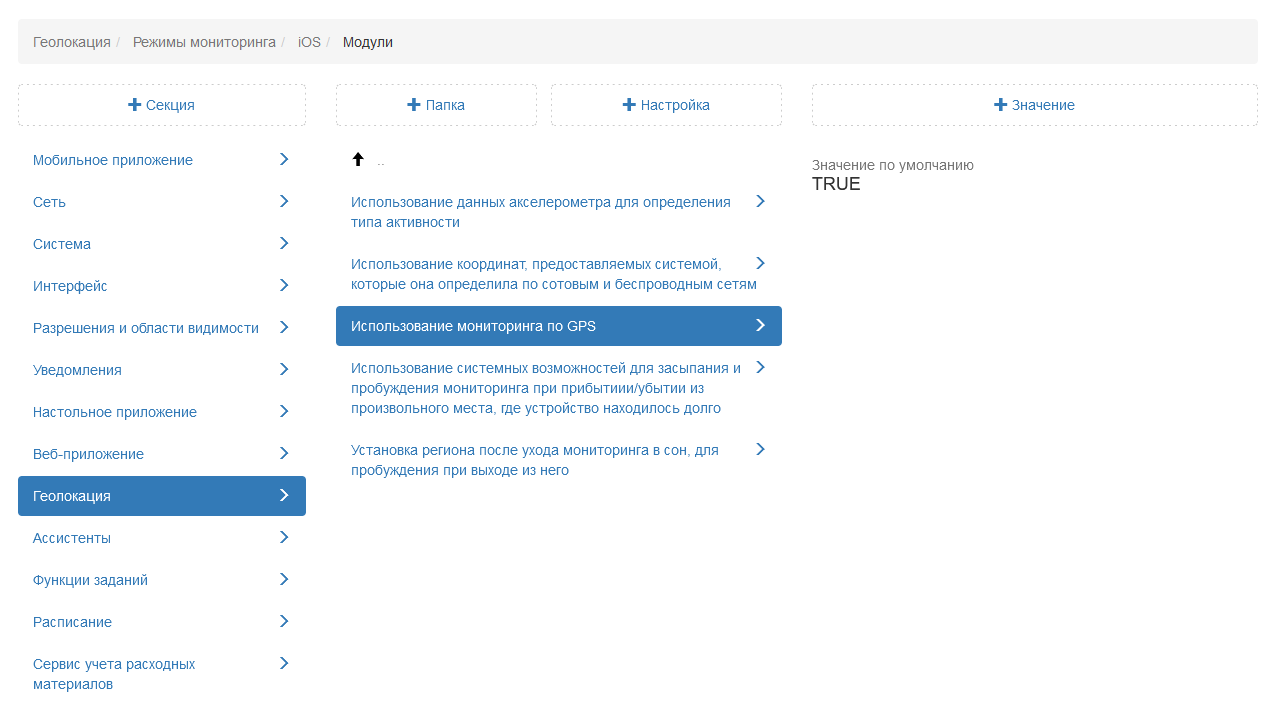Add a new setting (Настройка)
The height and width of the screenshot is (718, 1276).
pos(666,105)
